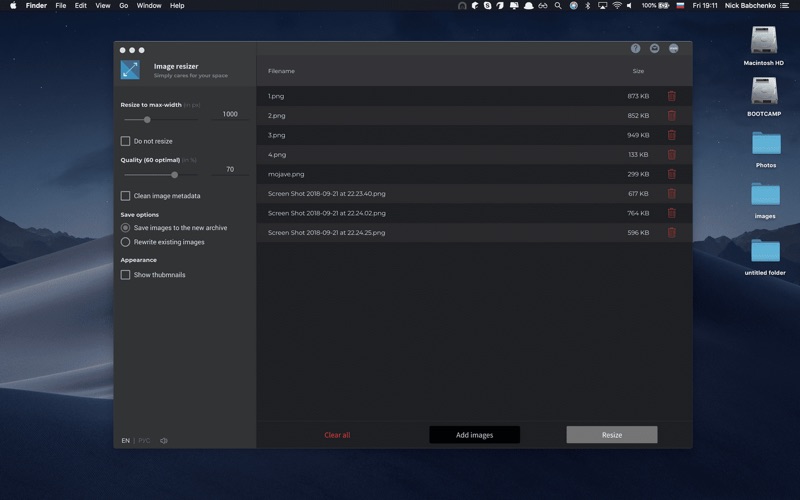Trash the Screen Shot 22.24.25.png row
Viewport: 800px width, 500px height.
click(671, 232)
